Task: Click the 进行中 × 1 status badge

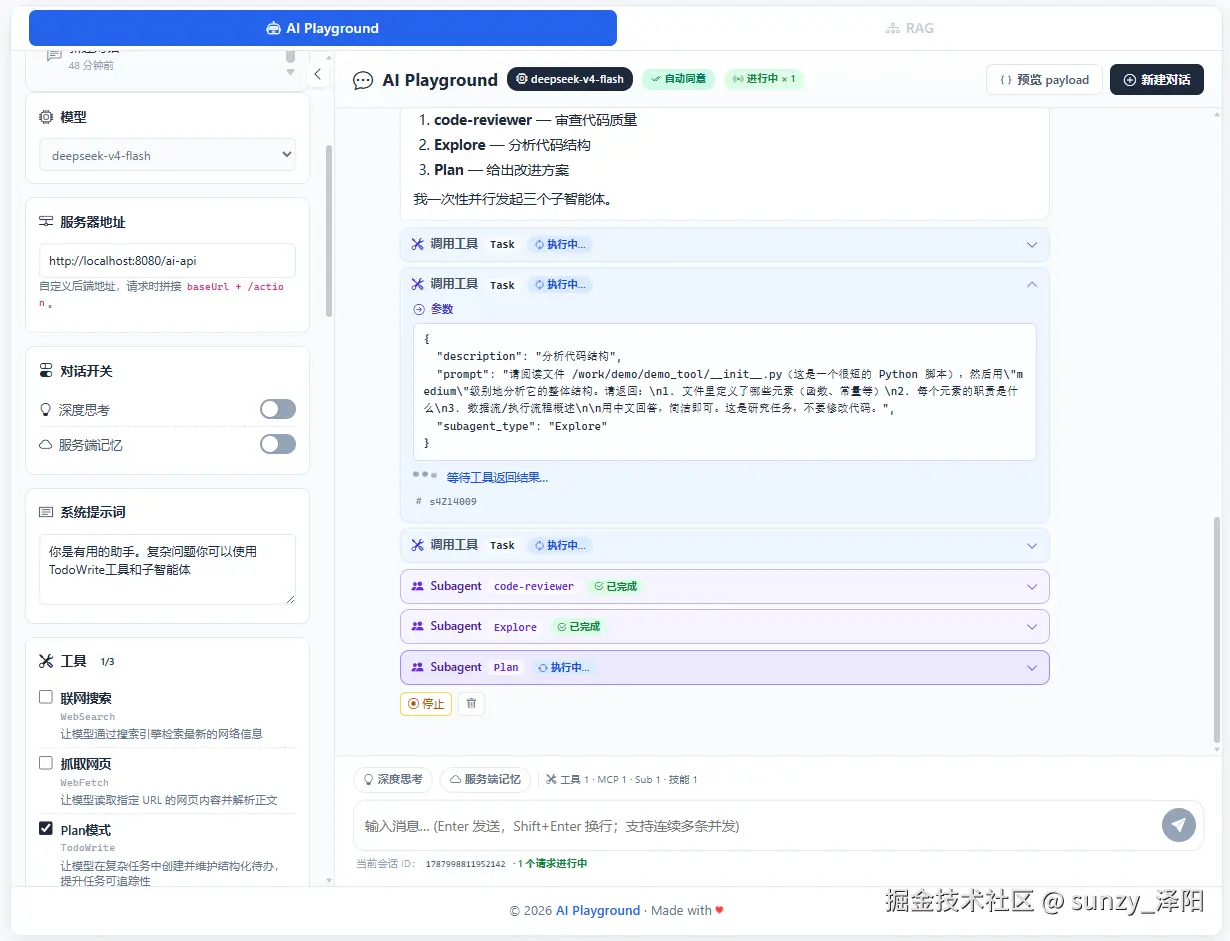Action: coord(764,79)
